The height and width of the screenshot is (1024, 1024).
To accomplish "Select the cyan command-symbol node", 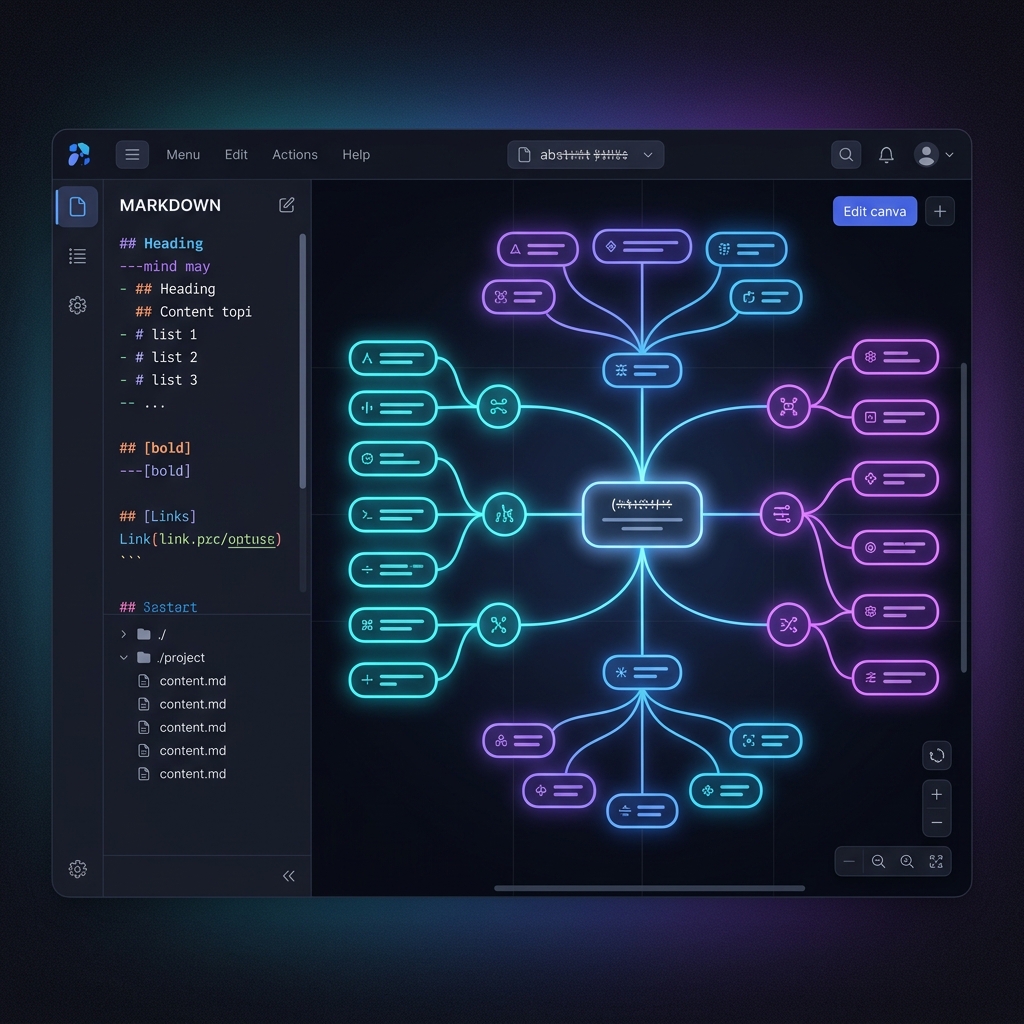I will click(x=393, y=625).
